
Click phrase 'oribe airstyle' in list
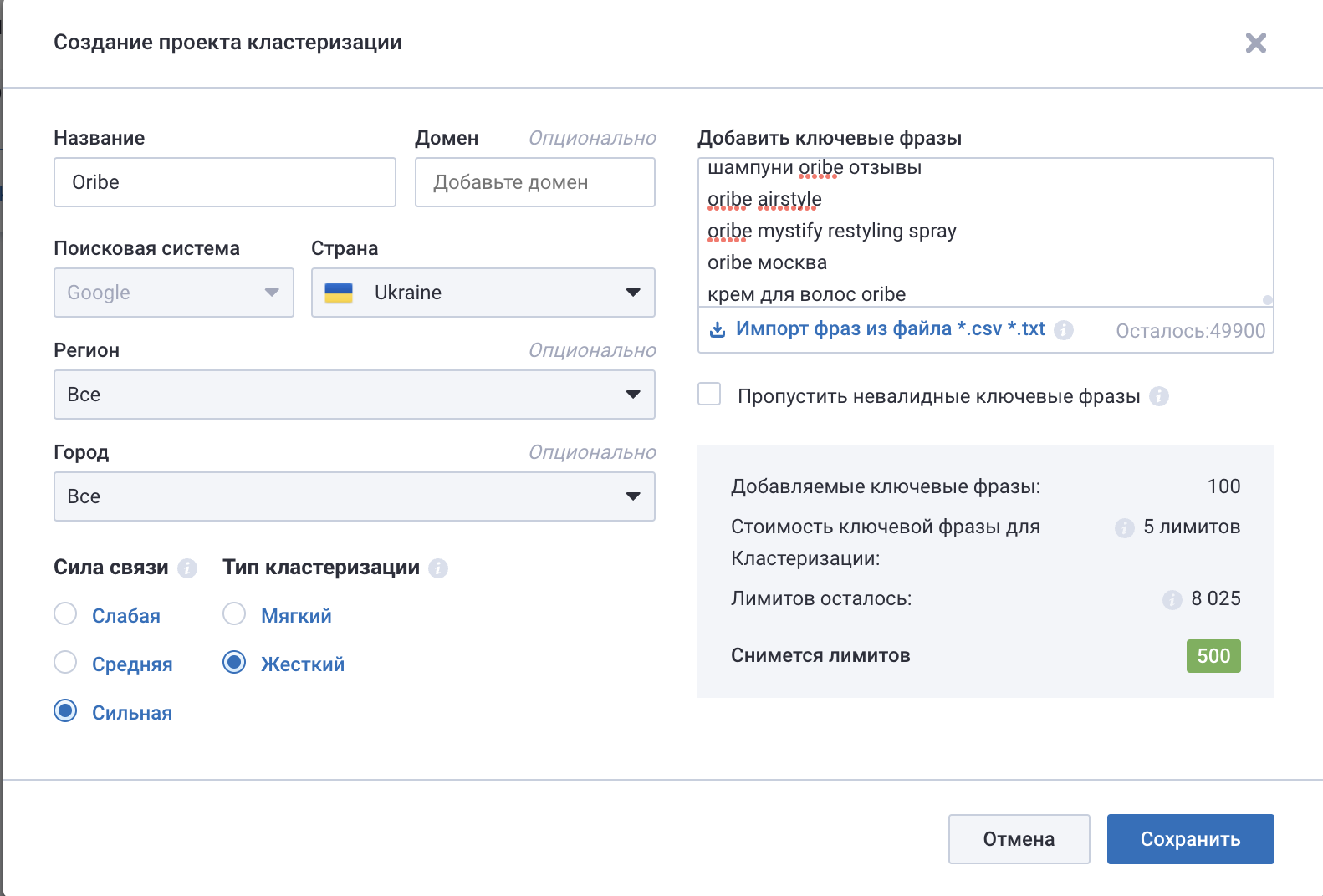click(x=764, y=199)
